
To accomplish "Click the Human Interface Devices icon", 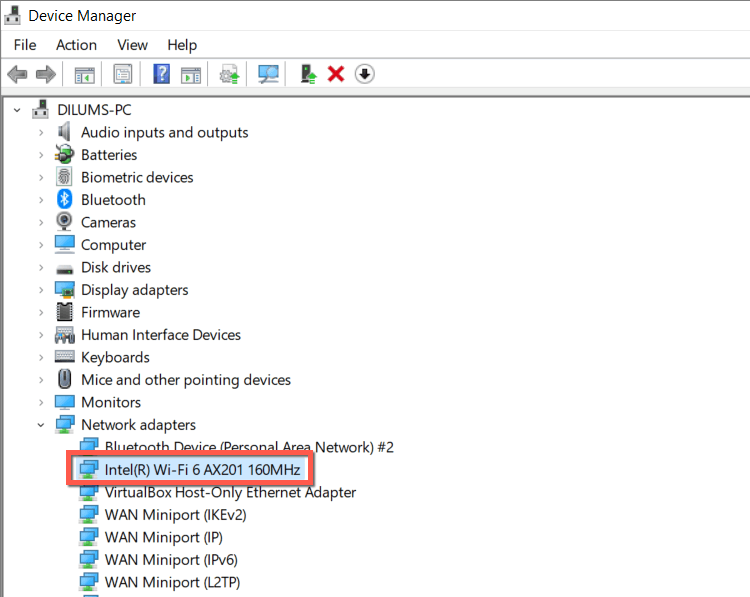I will (x=64, y=334).
